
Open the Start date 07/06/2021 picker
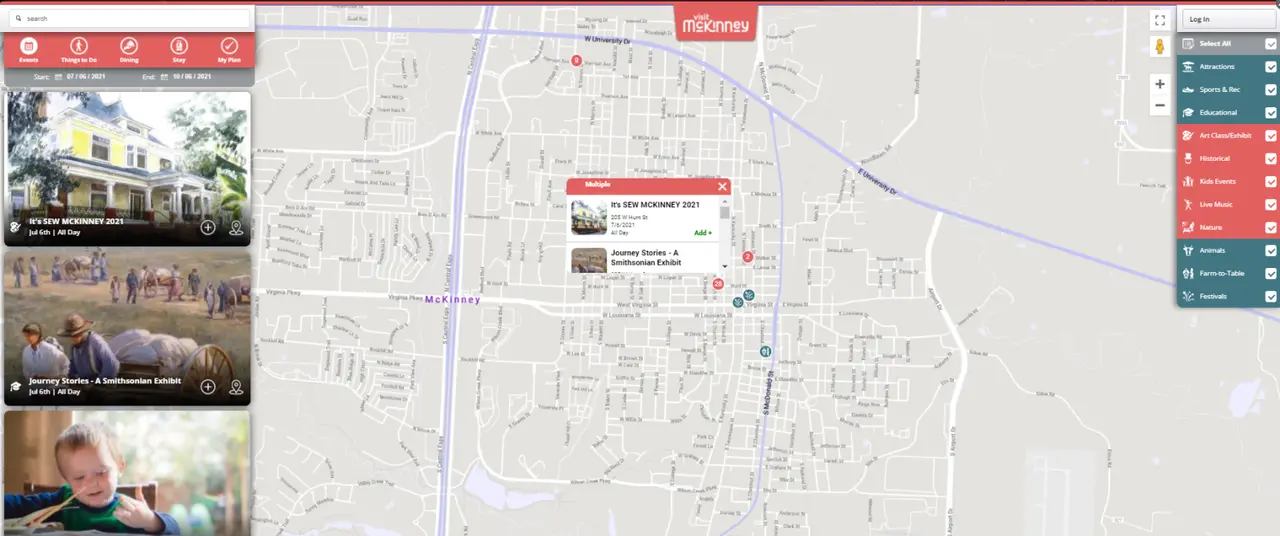click(87, 76)
